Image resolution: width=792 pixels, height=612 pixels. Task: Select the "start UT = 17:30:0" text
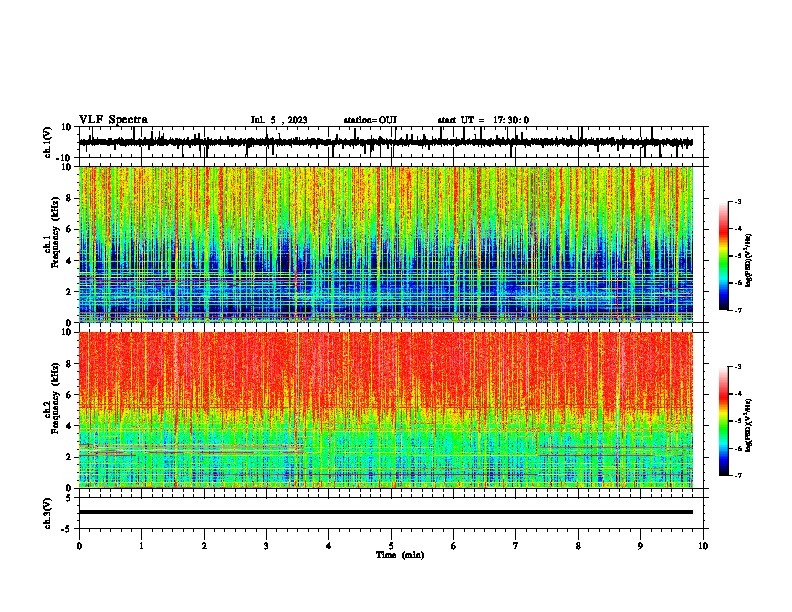click(483, 120)
